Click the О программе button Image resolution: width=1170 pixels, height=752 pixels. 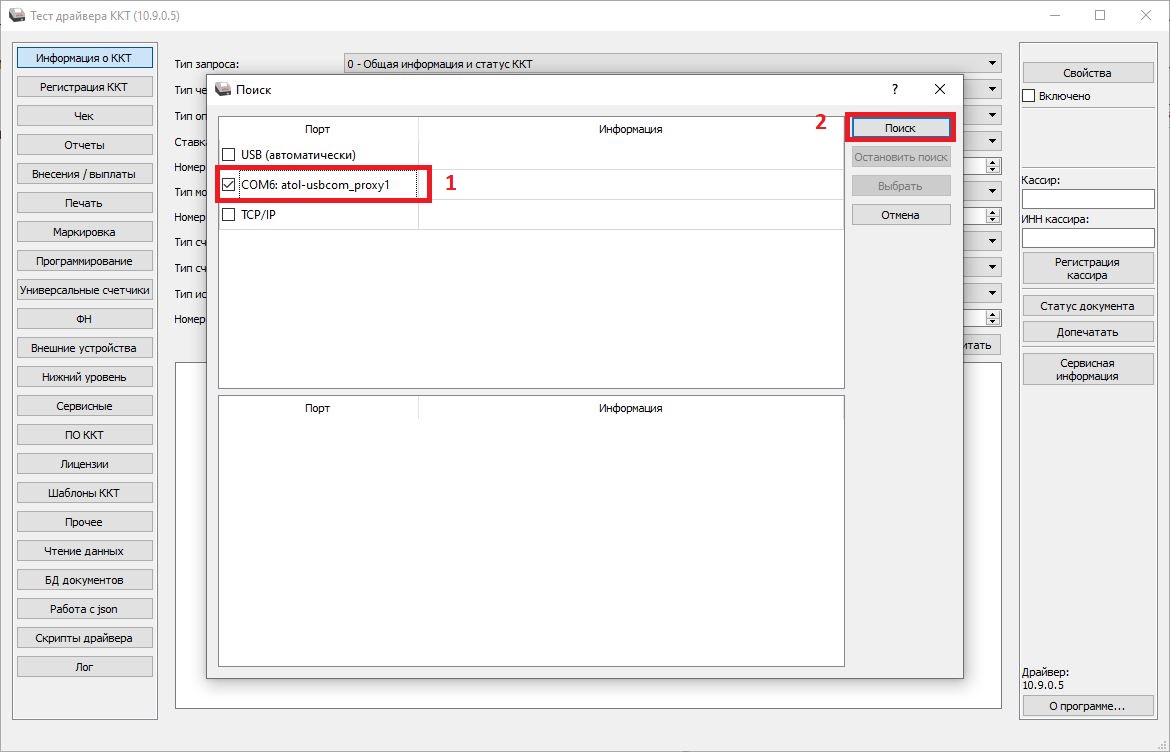(x=1087, y=706)
